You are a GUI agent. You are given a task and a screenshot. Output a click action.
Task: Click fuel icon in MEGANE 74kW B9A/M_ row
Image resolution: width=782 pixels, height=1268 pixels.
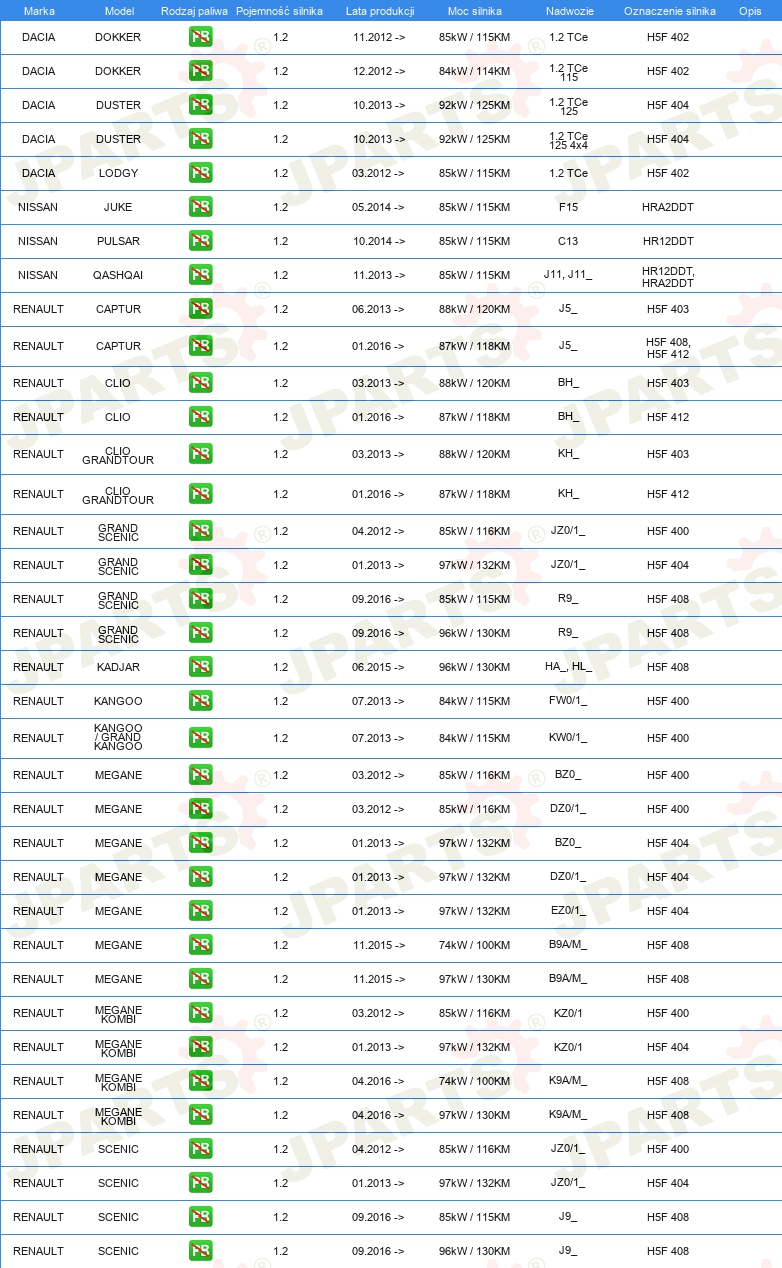(x=200, y=945)
